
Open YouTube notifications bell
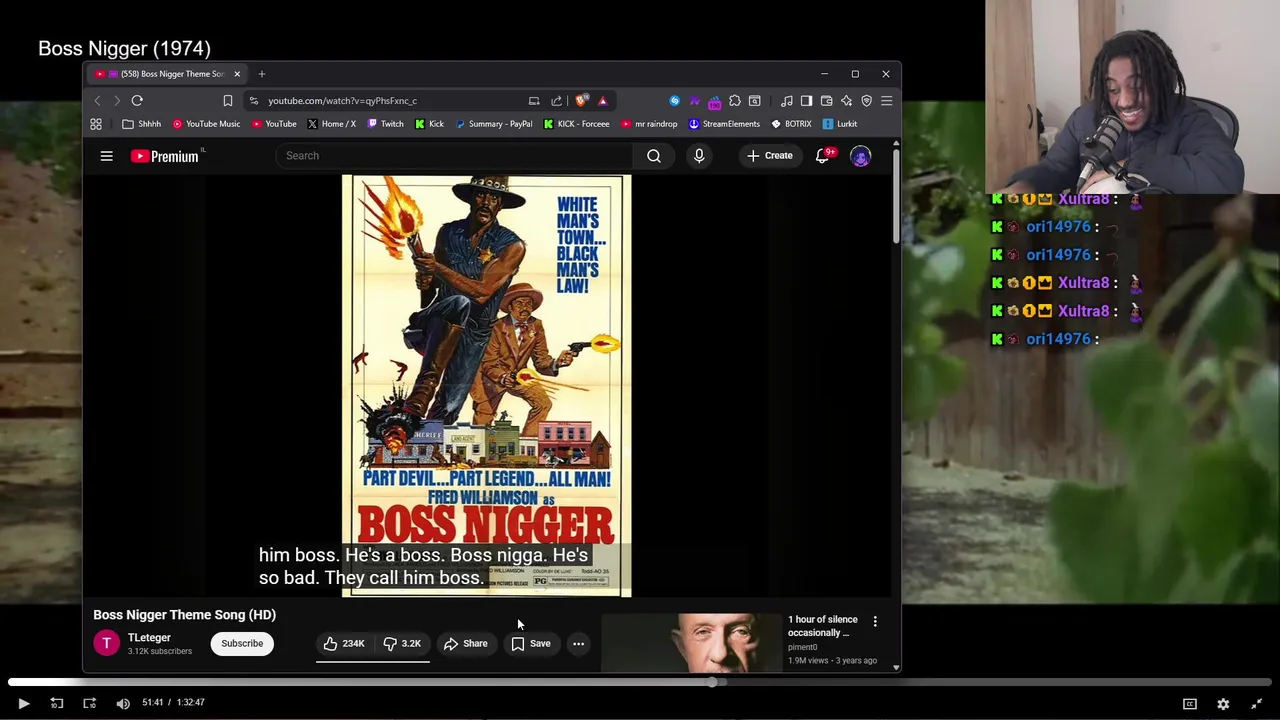click(x=823, y=156)
